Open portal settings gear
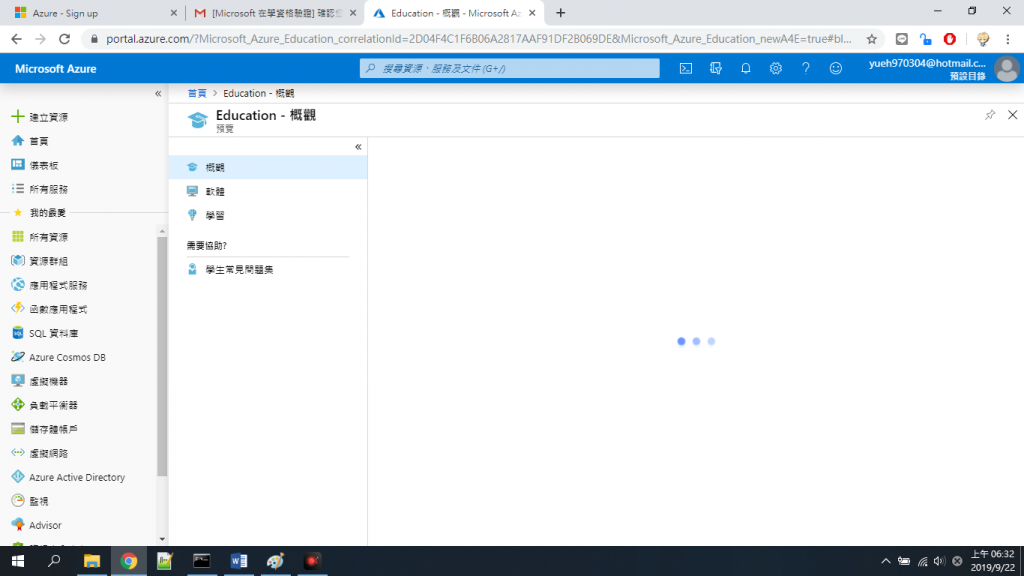The image size is (1024, 576). click(x=776, y=68)
